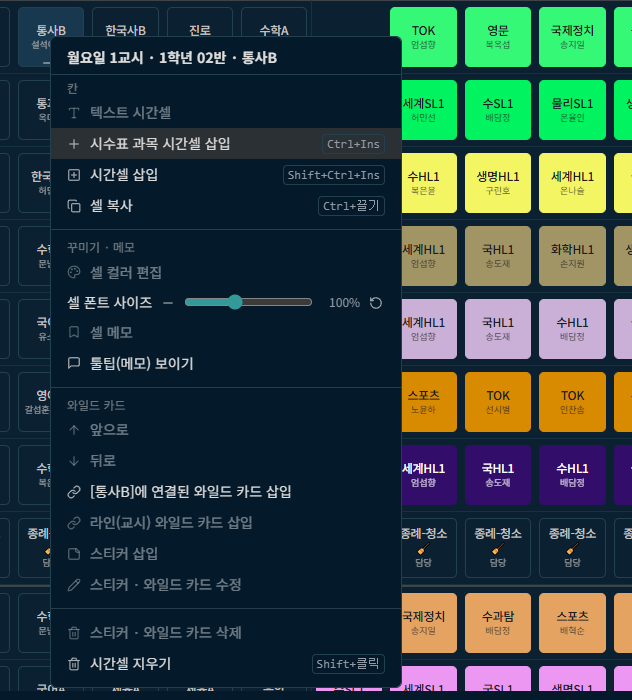Click the lavender 수HL1 cell
The width and height of the screenshot is (632, 700).
[573, 329]
